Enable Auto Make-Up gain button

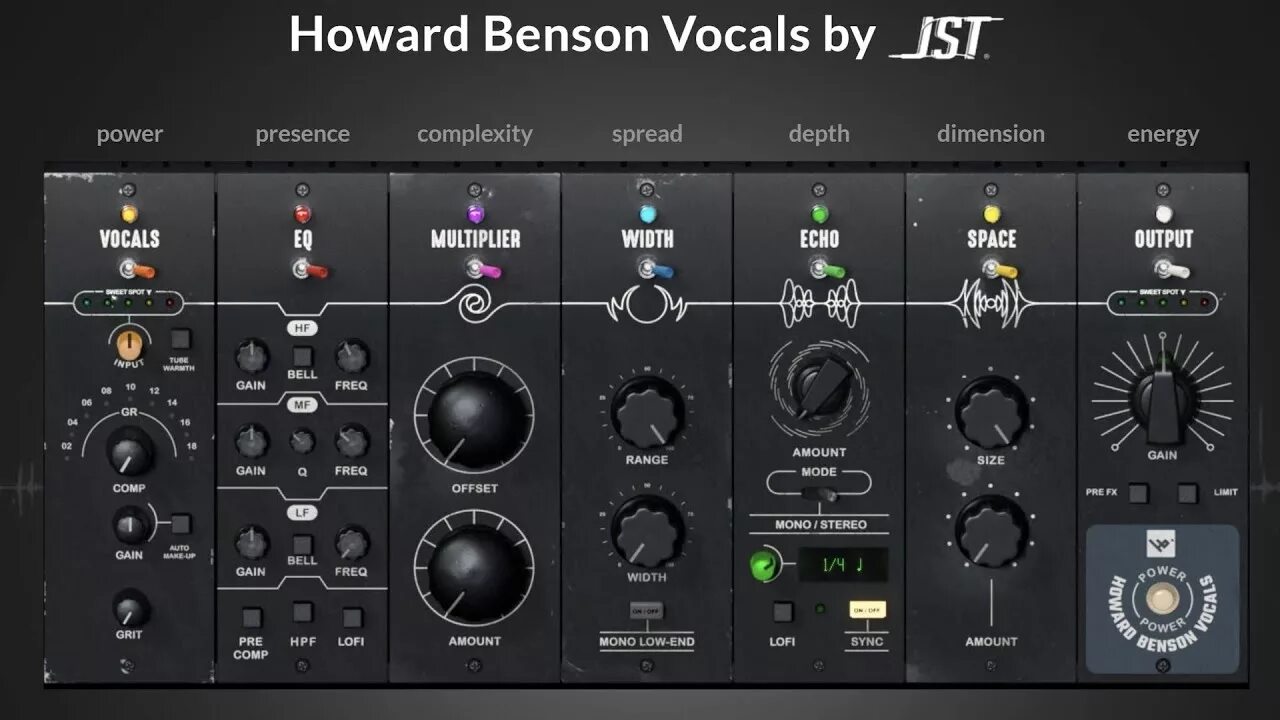pyautogui.click(x=181, y=524)
